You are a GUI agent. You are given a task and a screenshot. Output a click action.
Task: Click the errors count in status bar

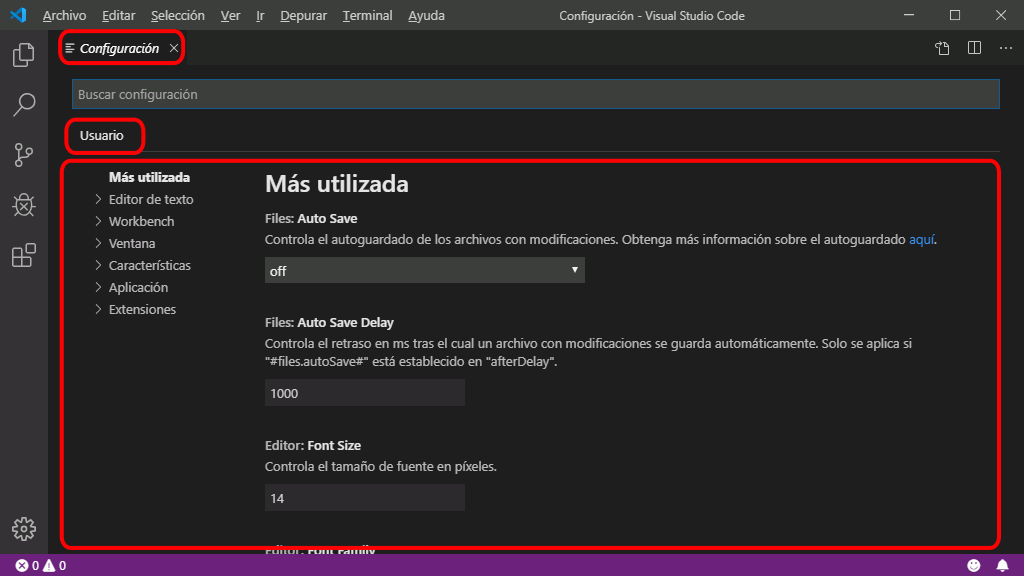coord(27,566)
